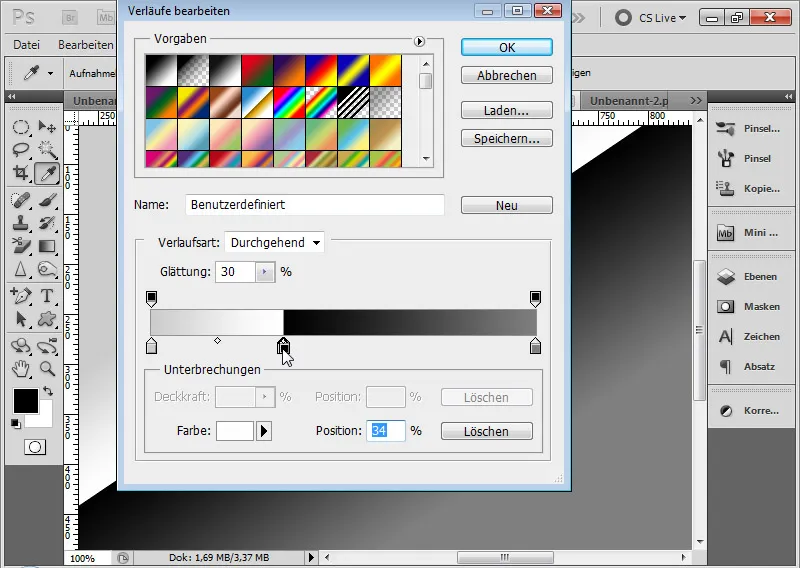Open the Bearbeiten menu

click(86, 45)
